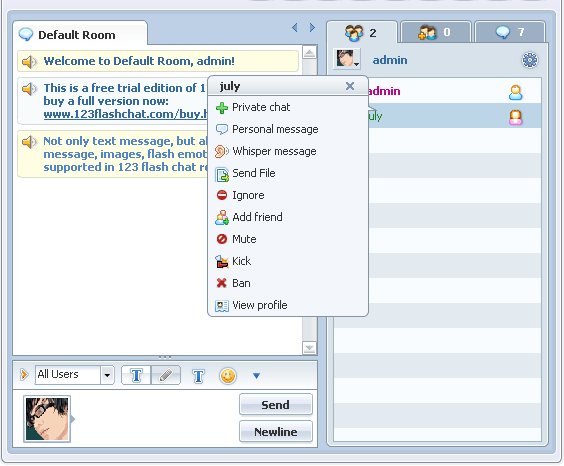Click the orange arrow beside All Users
Image resolution: width=564 pixels, height=466 pixels.
[24, 375]
